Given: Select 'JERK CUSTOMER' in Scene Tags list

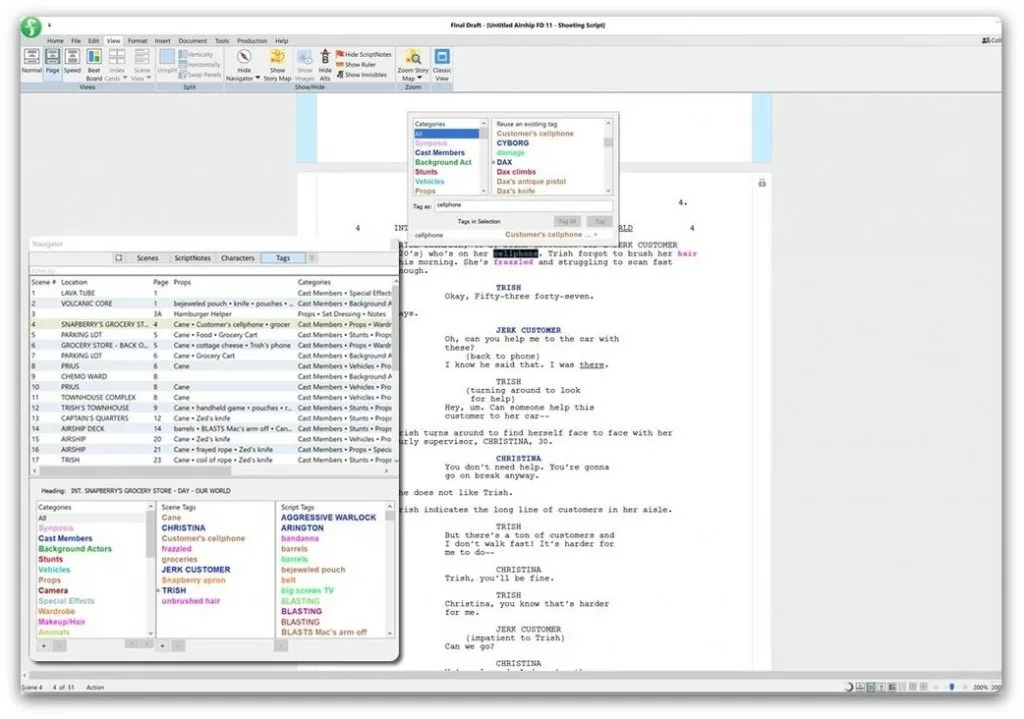Looking at the screenshot, I should click(196, 569).
